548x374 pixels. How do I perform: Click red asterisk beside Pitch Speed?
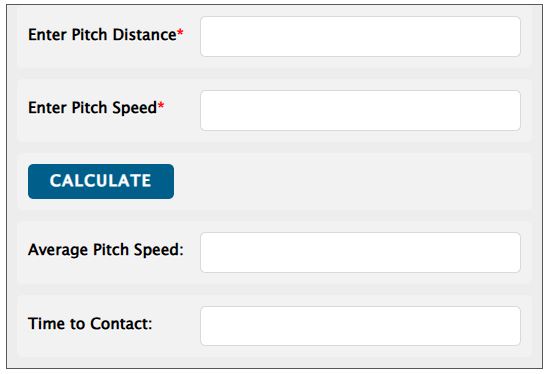161,106
